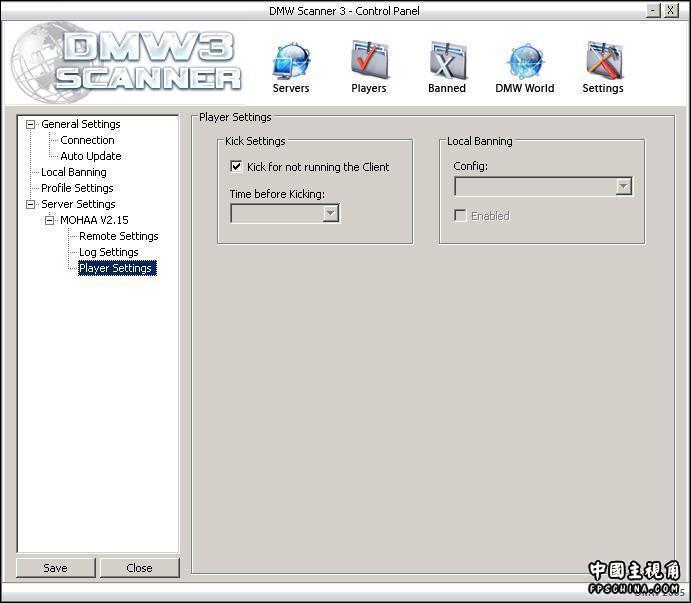
Task: Select Local Banning in the settings tree
Action: [74, 172]
